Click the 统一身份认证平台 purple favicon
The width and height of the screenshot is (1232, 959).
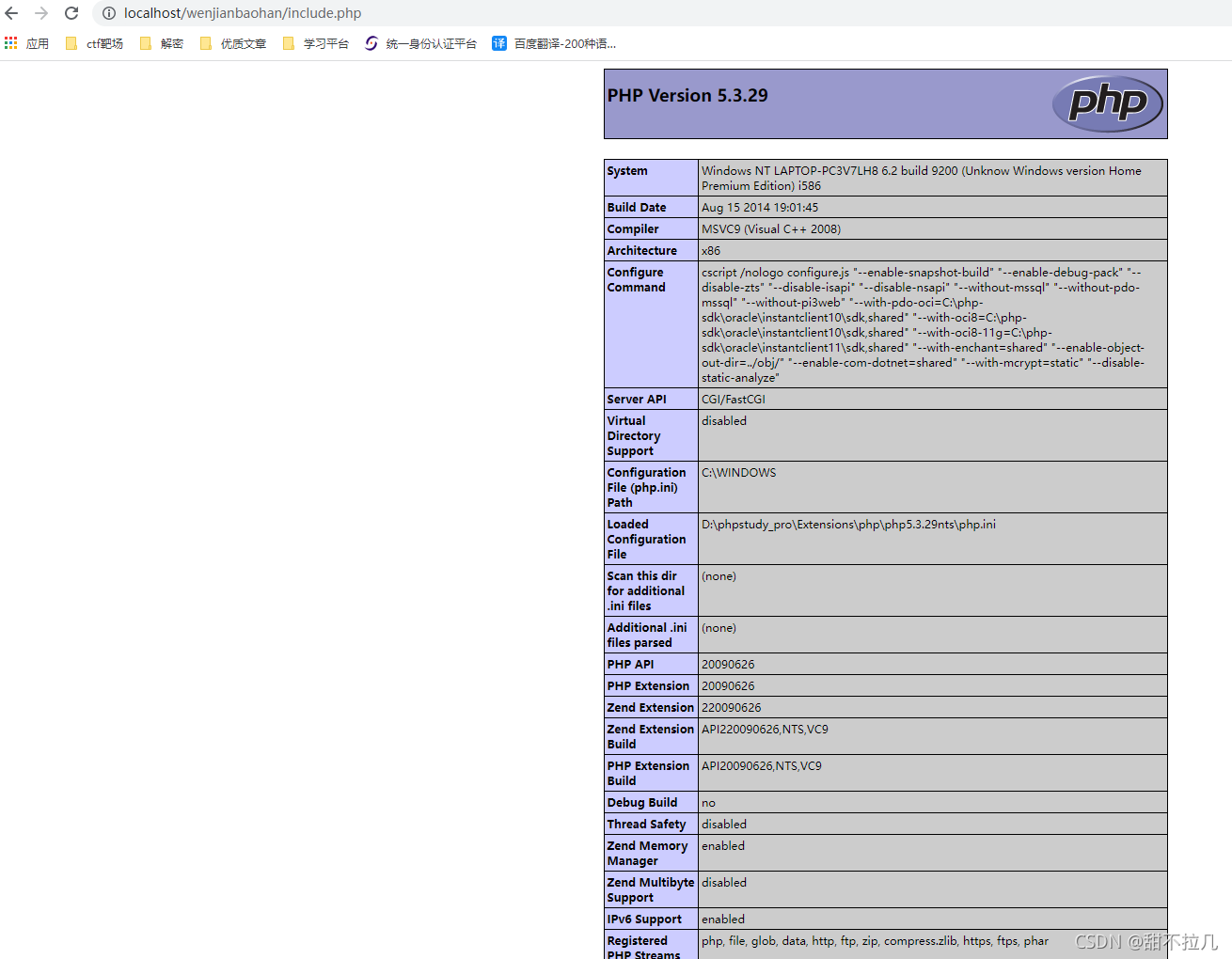(371, 43)
